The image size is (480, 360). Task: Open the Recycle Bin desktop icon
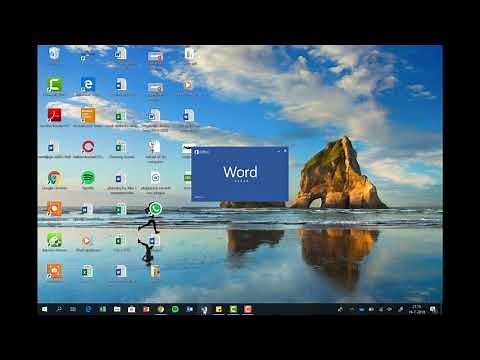(54, 53)
